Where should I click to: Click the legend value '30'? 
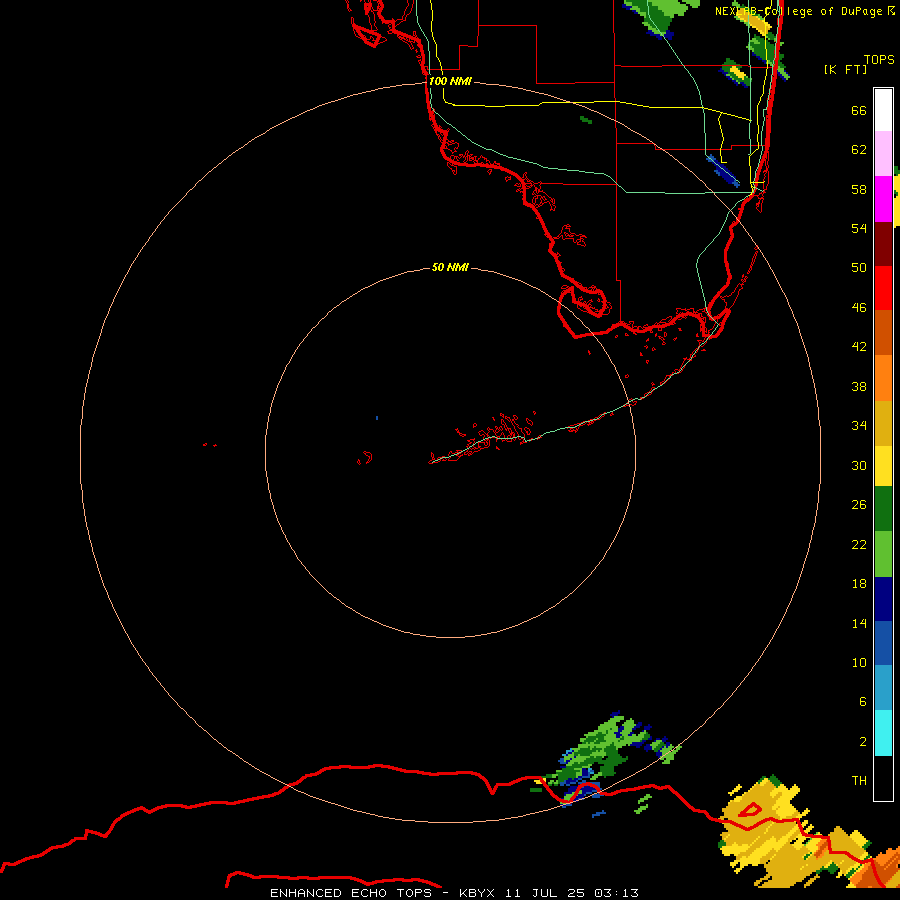click(x=859, y=465)
